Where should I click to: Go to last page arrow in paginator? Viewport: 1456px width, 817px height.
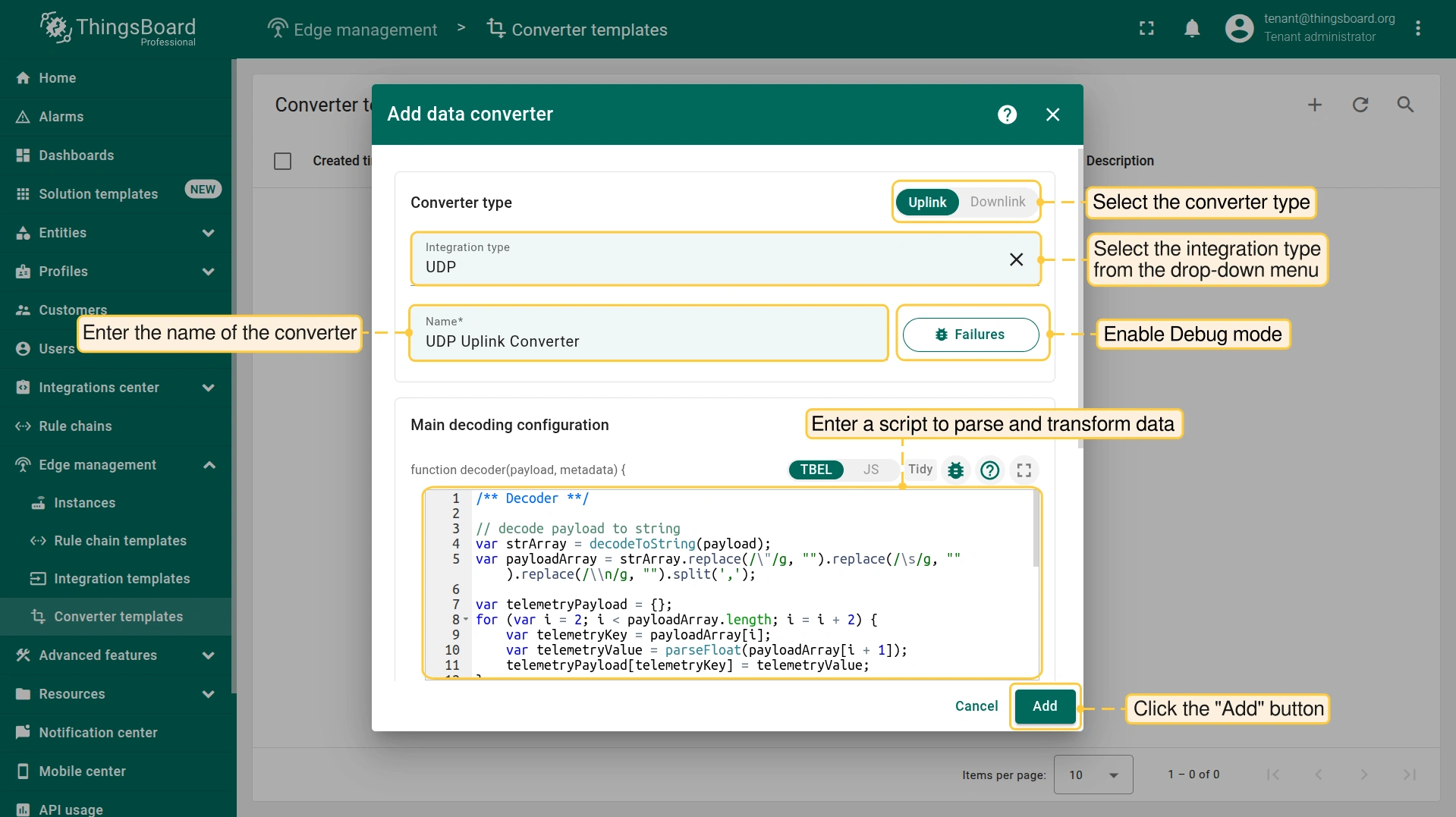pos(1409,775)
